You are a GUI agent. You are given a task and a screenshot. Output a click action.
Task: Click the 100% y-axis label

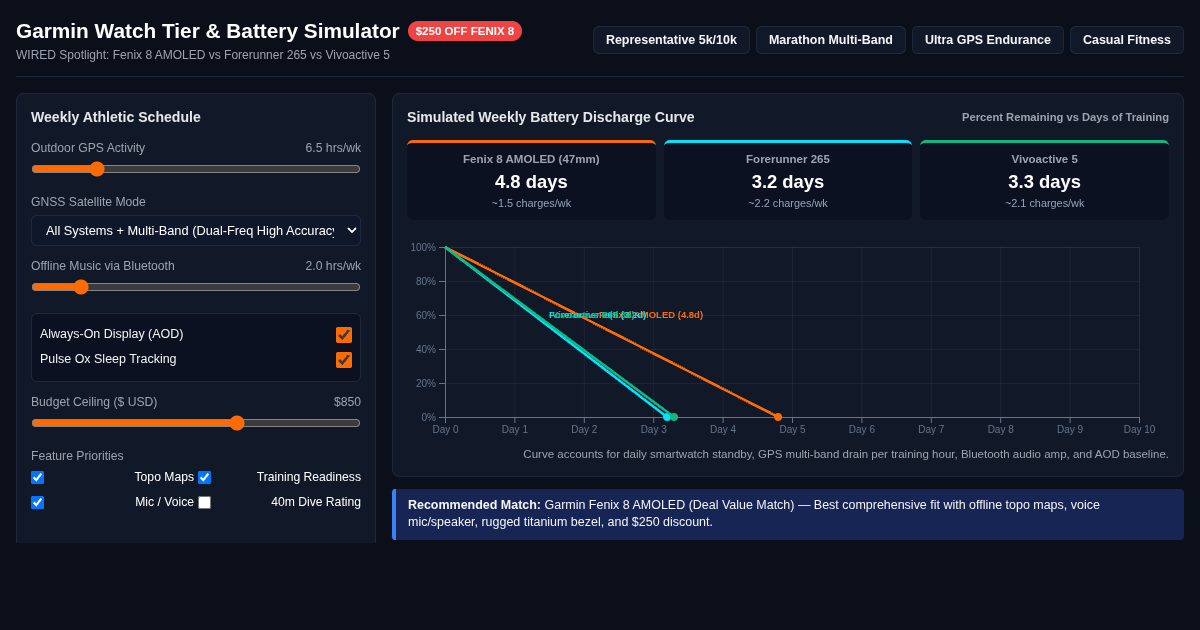423,247
